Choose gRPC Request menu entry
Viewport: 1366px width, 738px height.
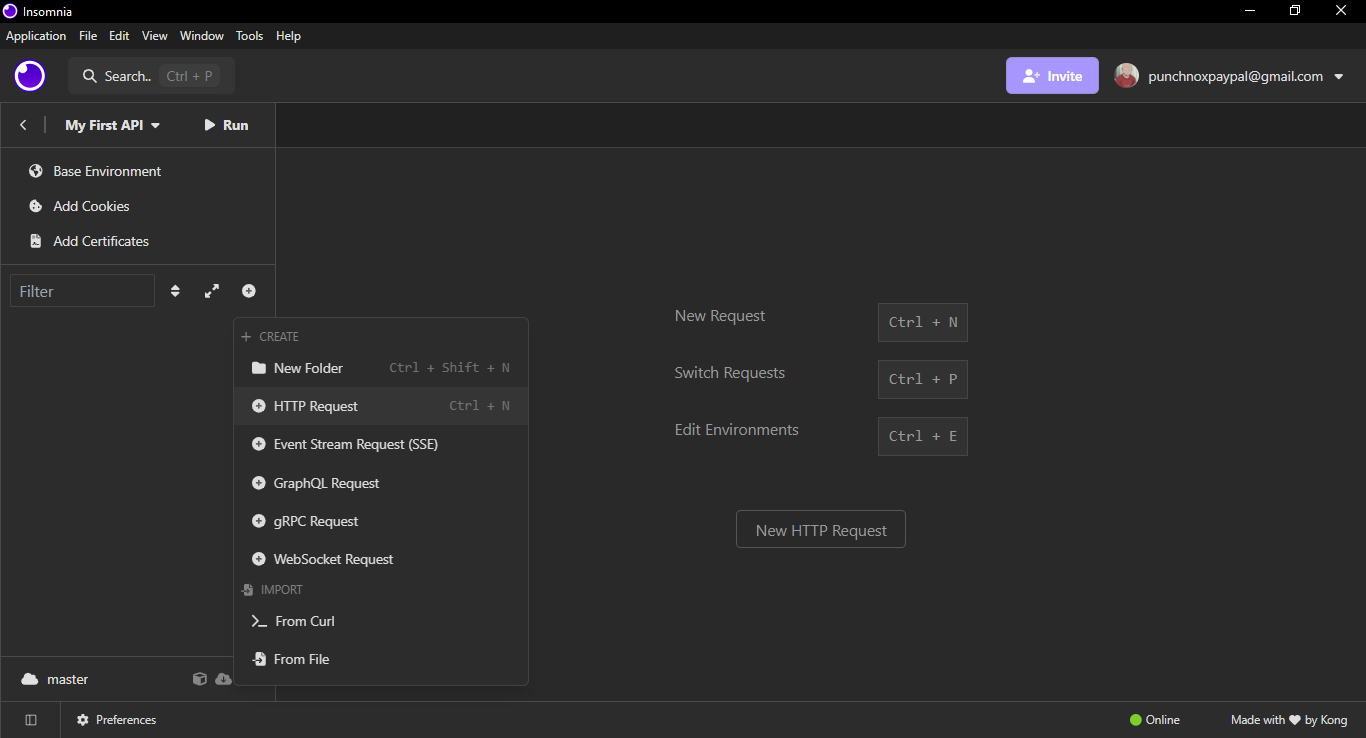[x=381, y=521]
